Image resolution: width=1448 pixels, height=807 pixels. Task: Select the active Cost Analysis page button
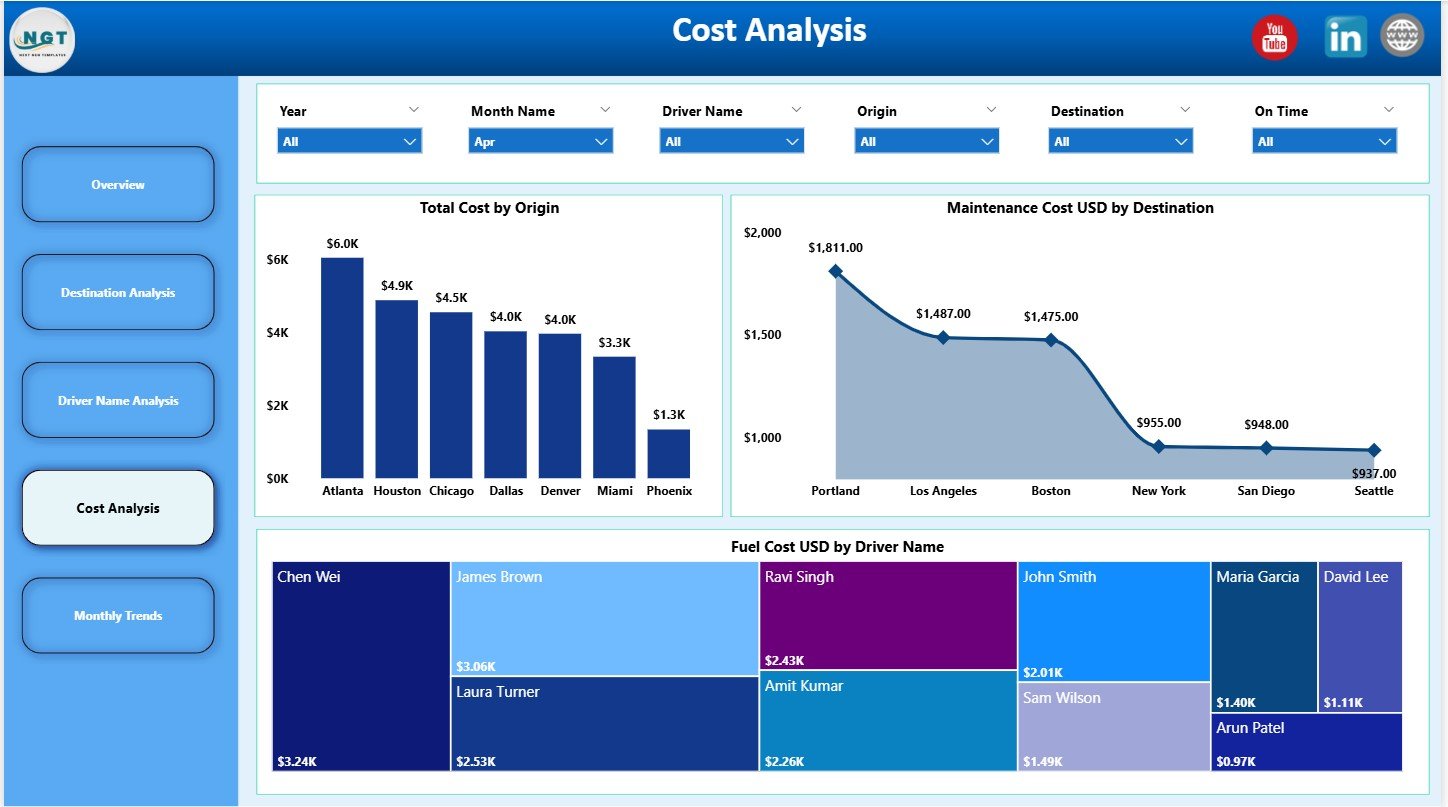[117, 507]
